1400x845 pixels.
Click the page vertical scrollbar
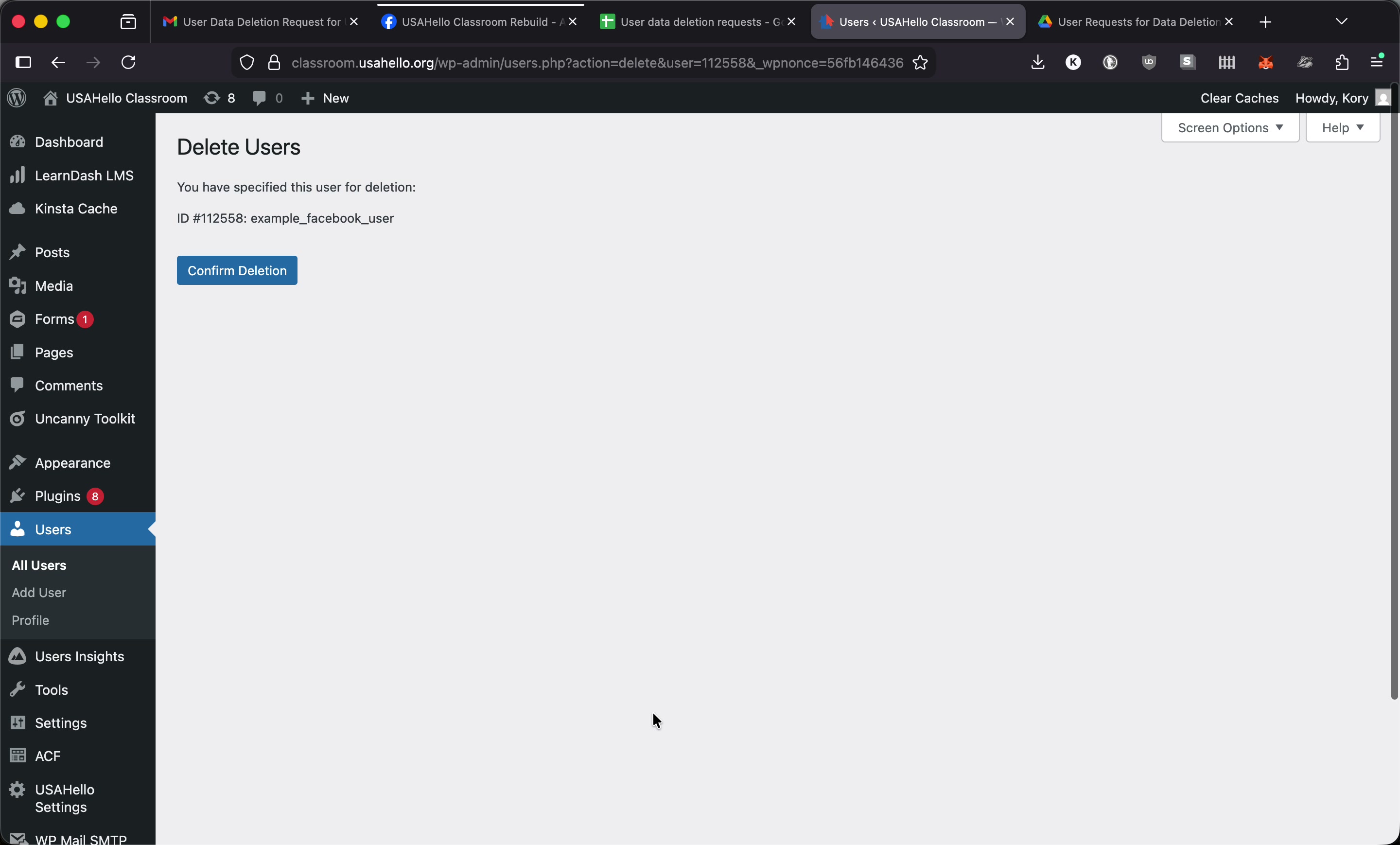click(1394, 392)
